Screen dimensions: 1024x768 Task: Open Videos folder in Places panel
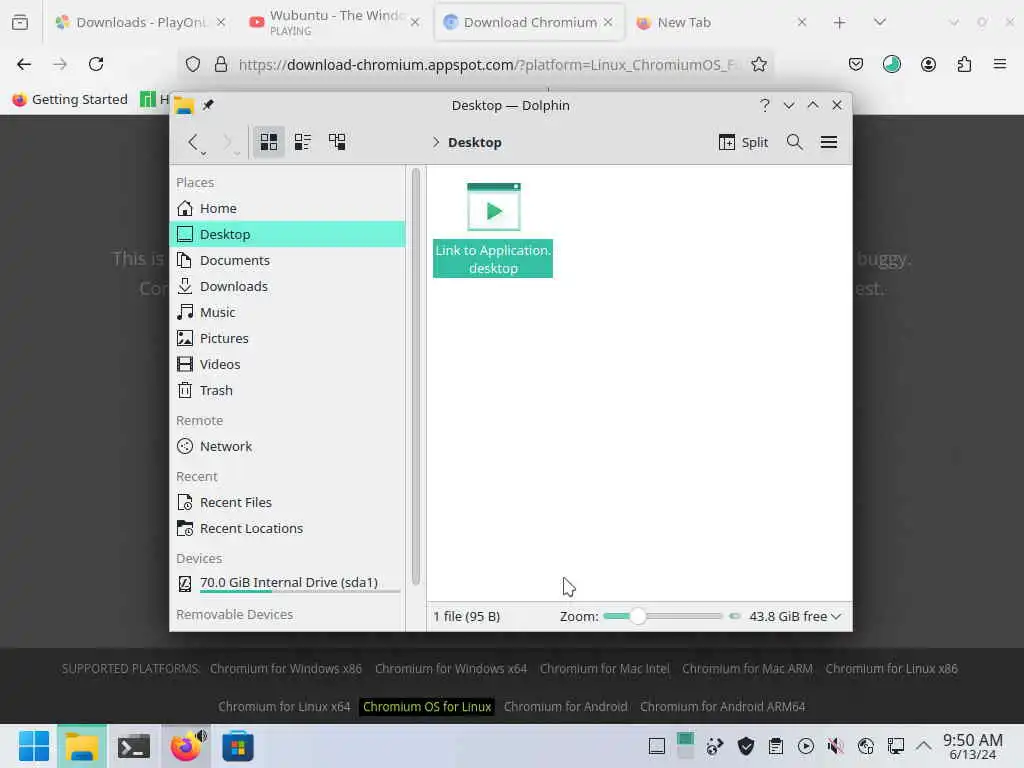pyautogui.click(x=287, y=364)
